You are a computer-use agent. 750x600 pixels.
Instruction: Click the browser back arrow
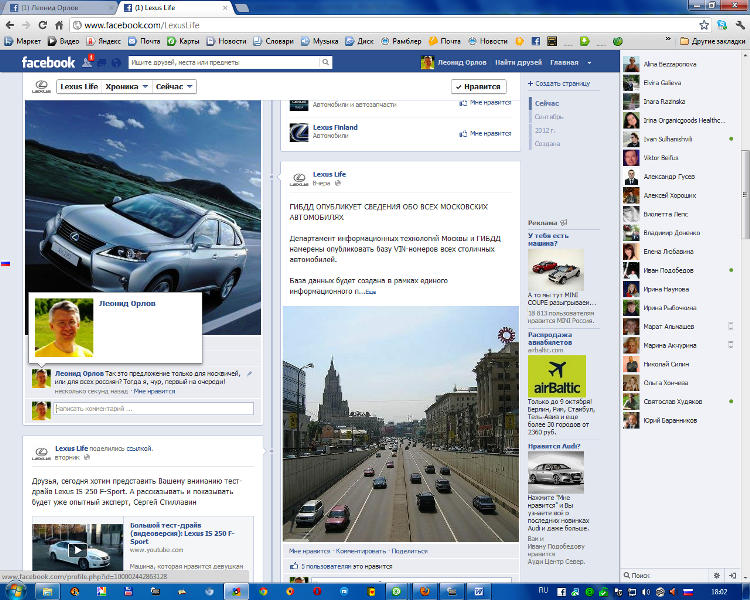10,25
